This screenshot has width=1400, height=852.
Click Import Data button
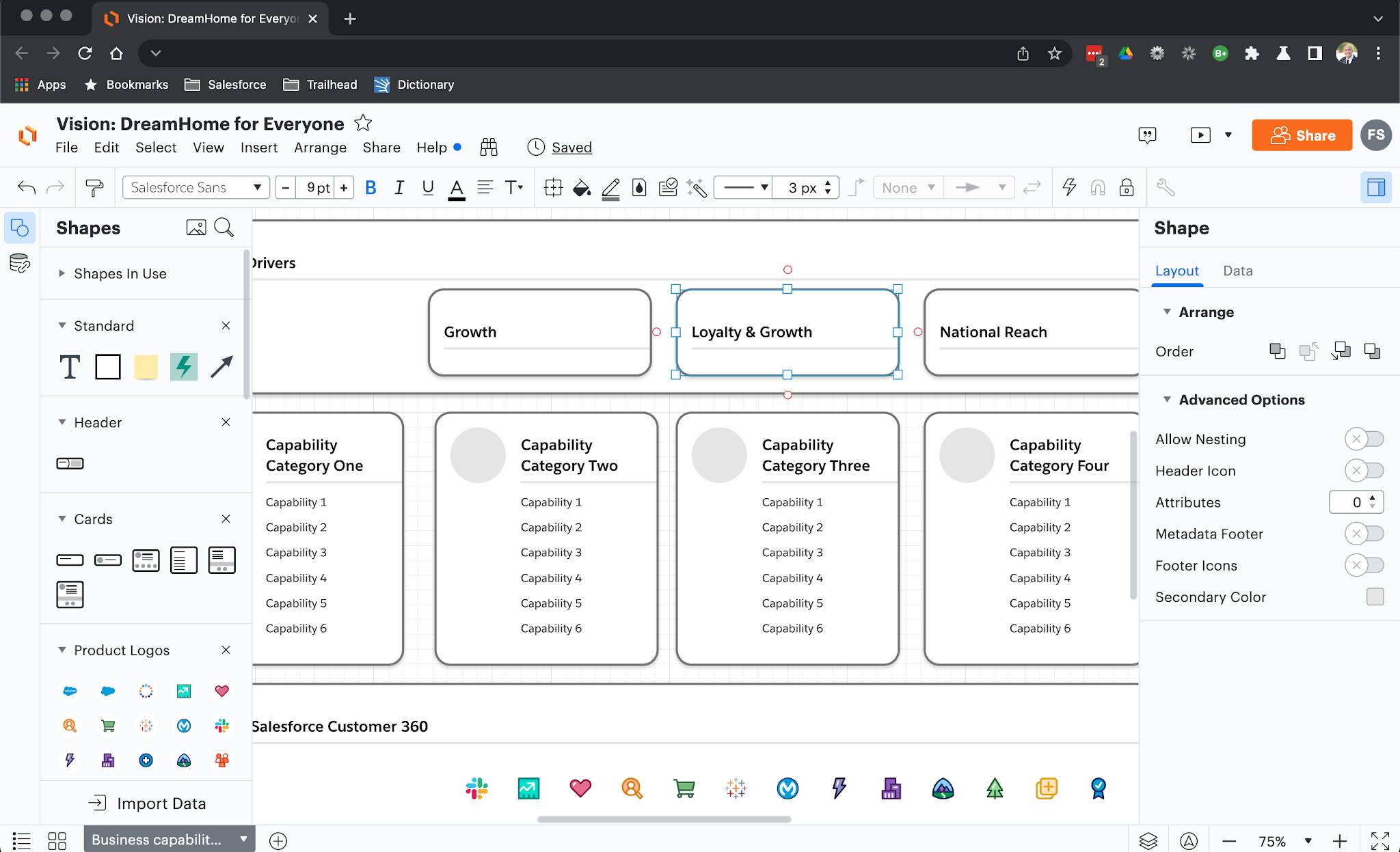pos(147,803)
